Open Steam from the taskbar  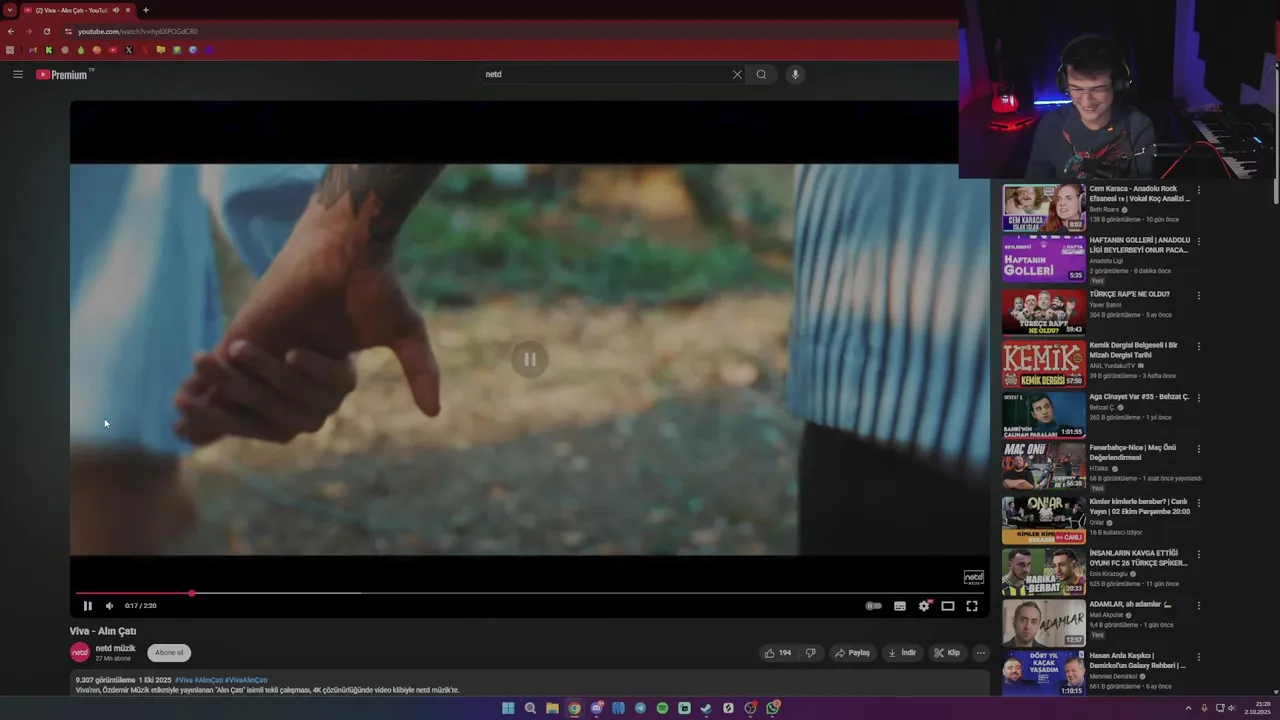coord(706,708)
